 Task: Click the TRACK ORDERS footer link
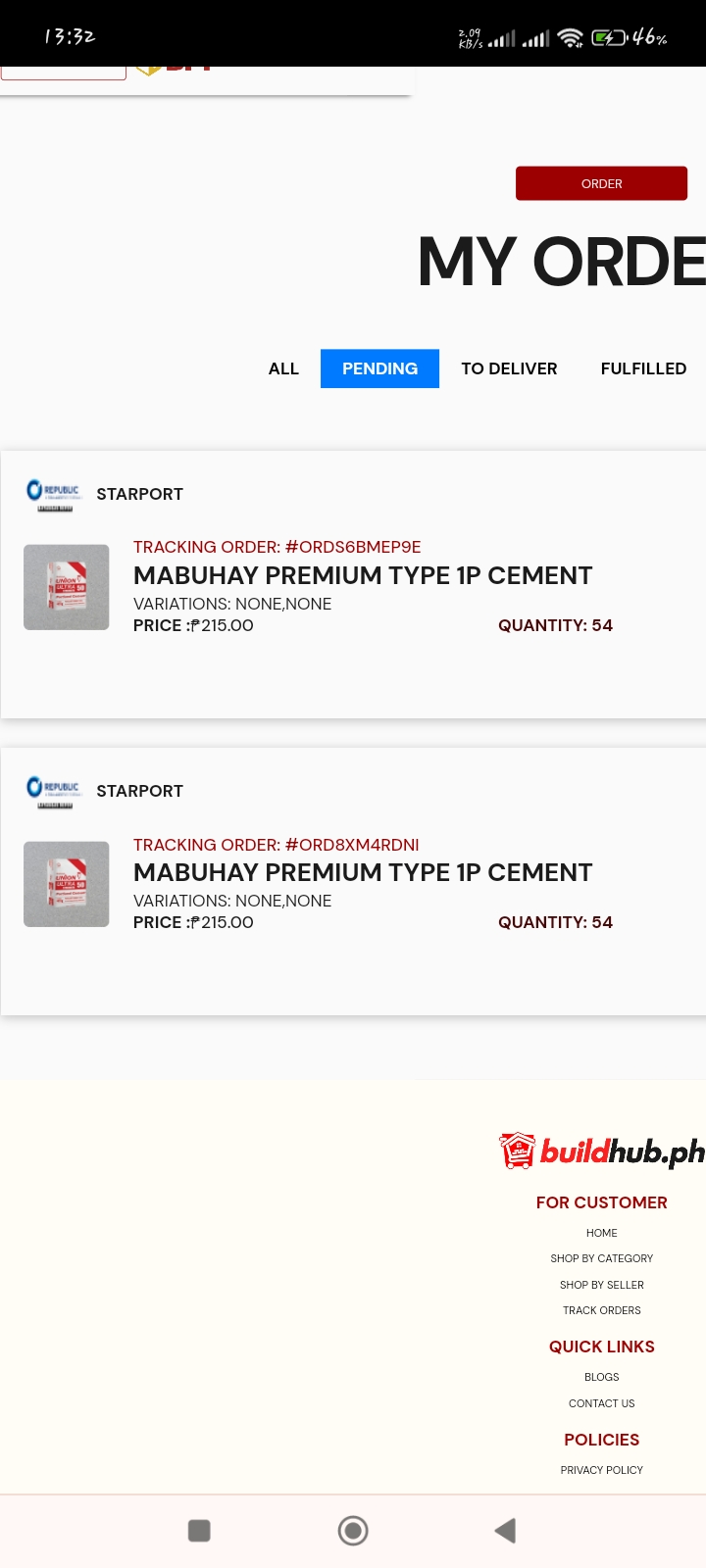(602, 1310)
